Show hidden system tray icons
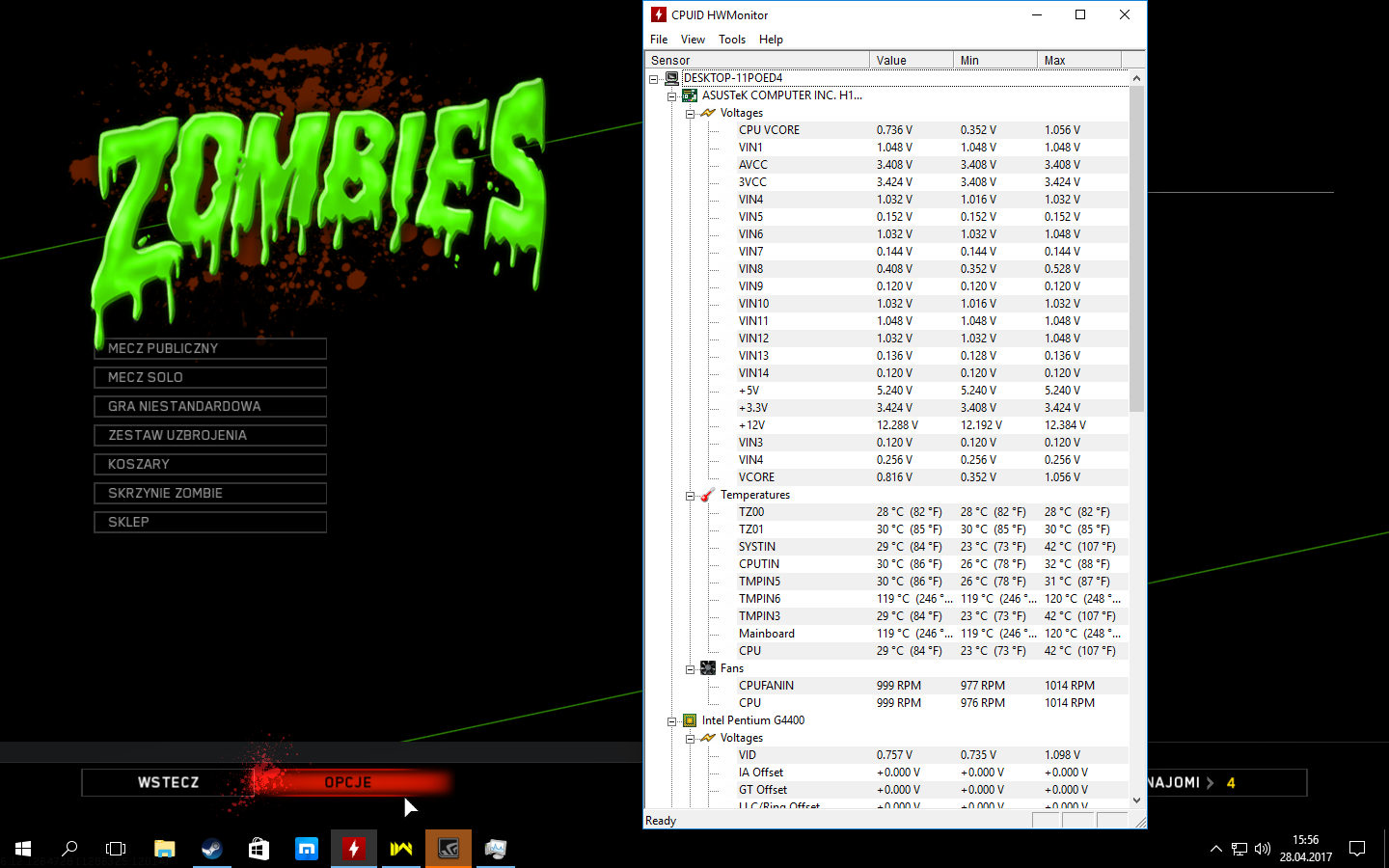The image size is (1389, 868). 1215,849
